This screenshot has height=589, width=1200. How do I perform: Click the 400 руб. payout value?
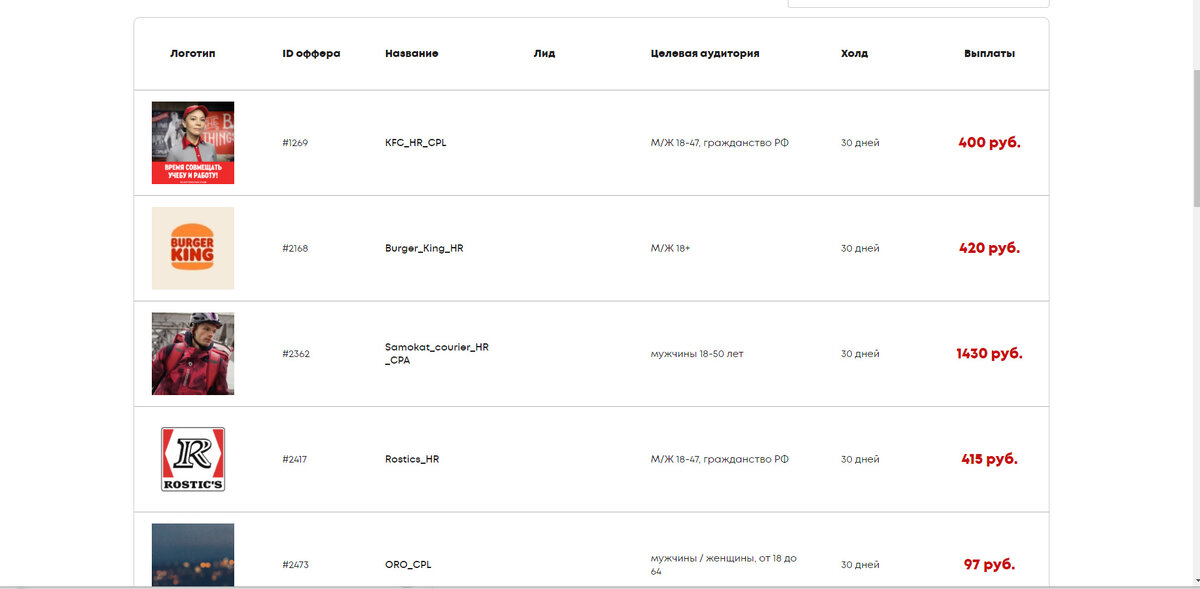click(989, 142)
